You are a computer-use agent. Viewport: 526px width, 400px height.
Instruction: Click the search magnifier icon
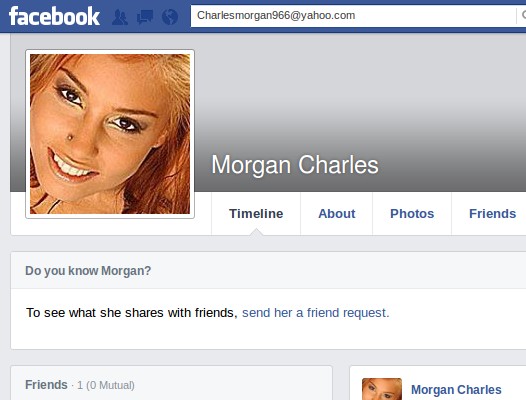[523, 15]
